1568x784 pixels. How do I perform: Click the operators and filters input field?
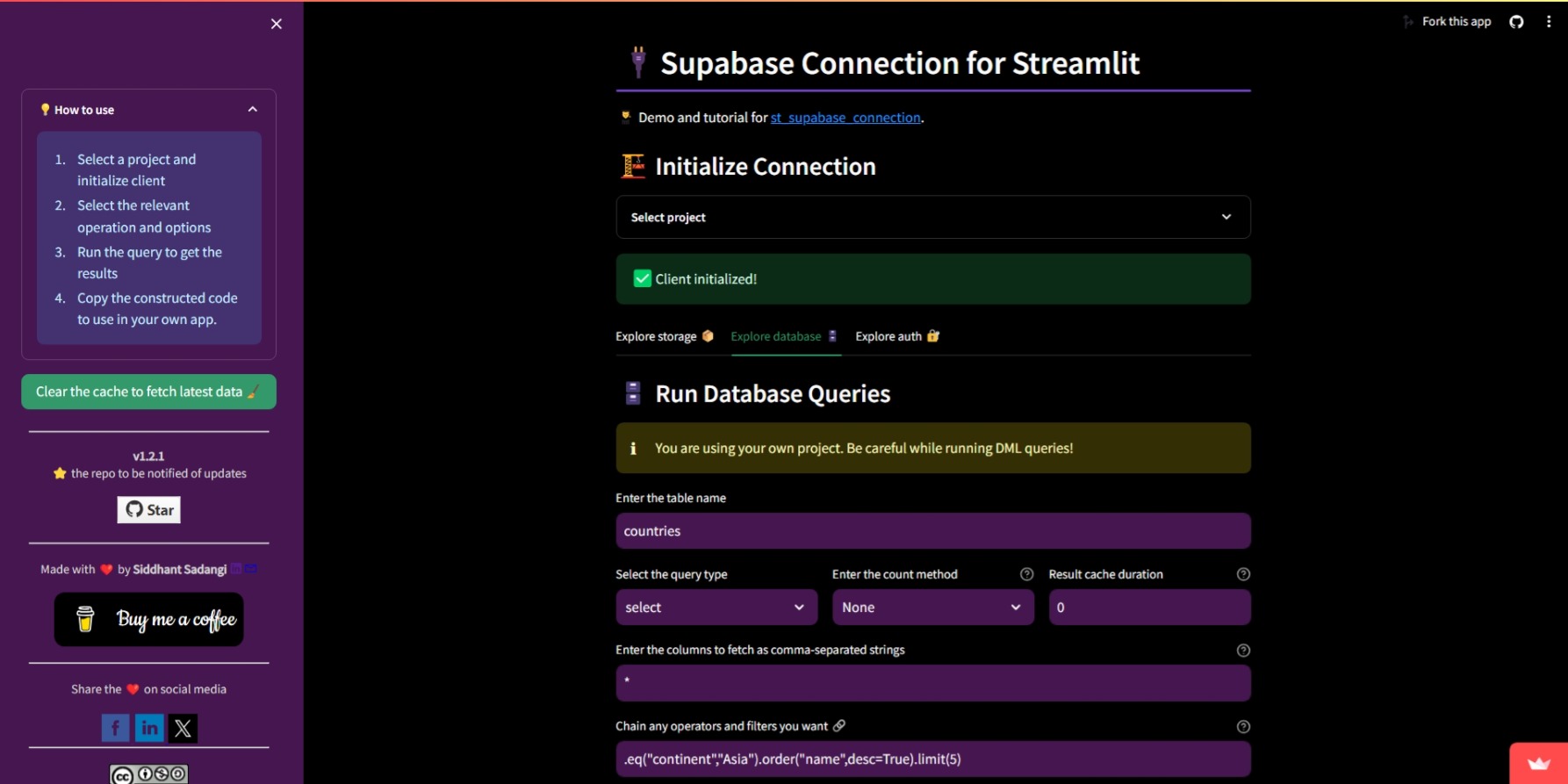click(933, 759)
